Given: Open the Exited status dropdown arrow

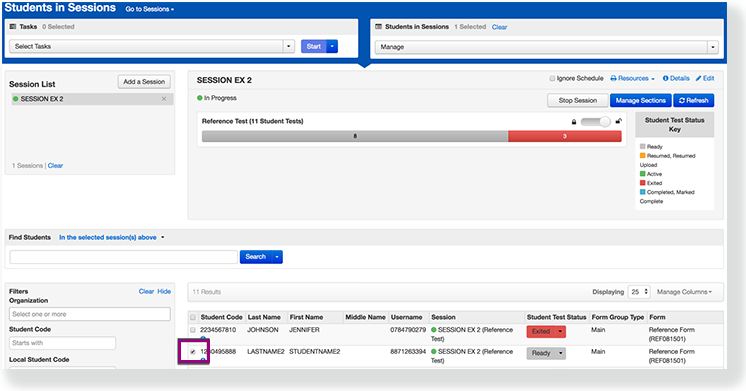Looking at the screenshot, I should coord(560,332).
